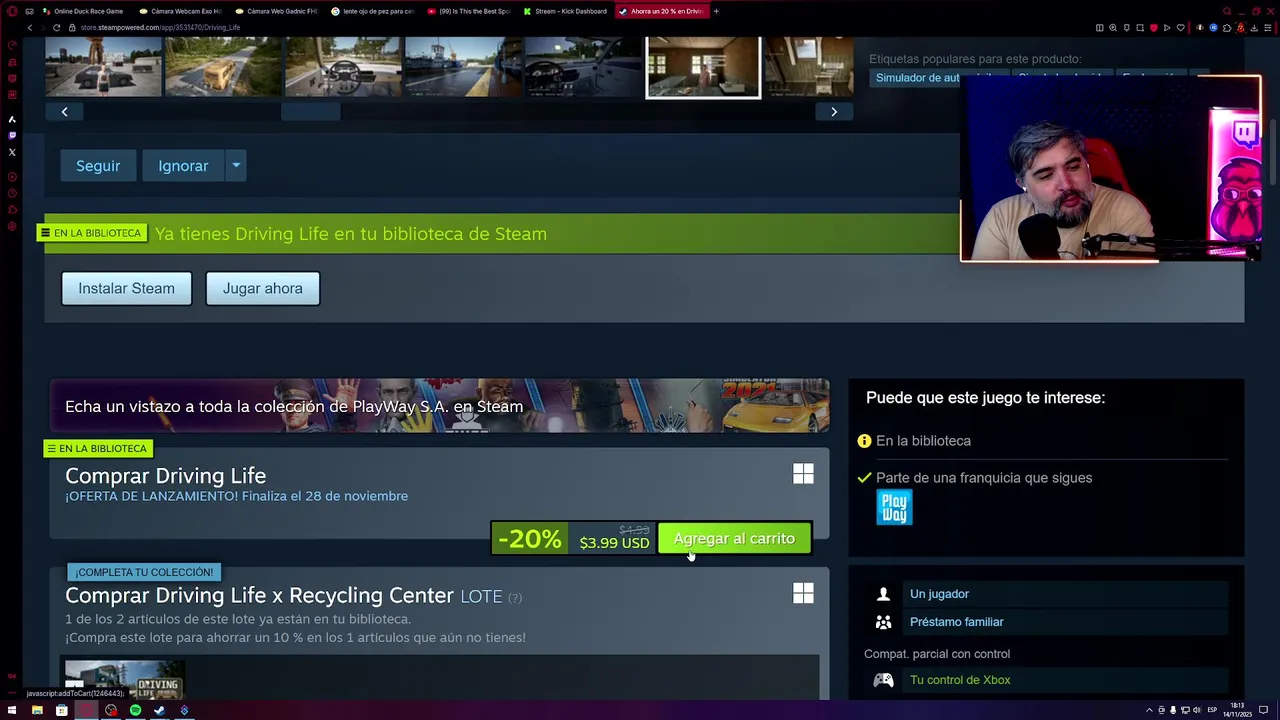
Task: Open X (Twitter) icon in browser sidebar
Action: 12,152
